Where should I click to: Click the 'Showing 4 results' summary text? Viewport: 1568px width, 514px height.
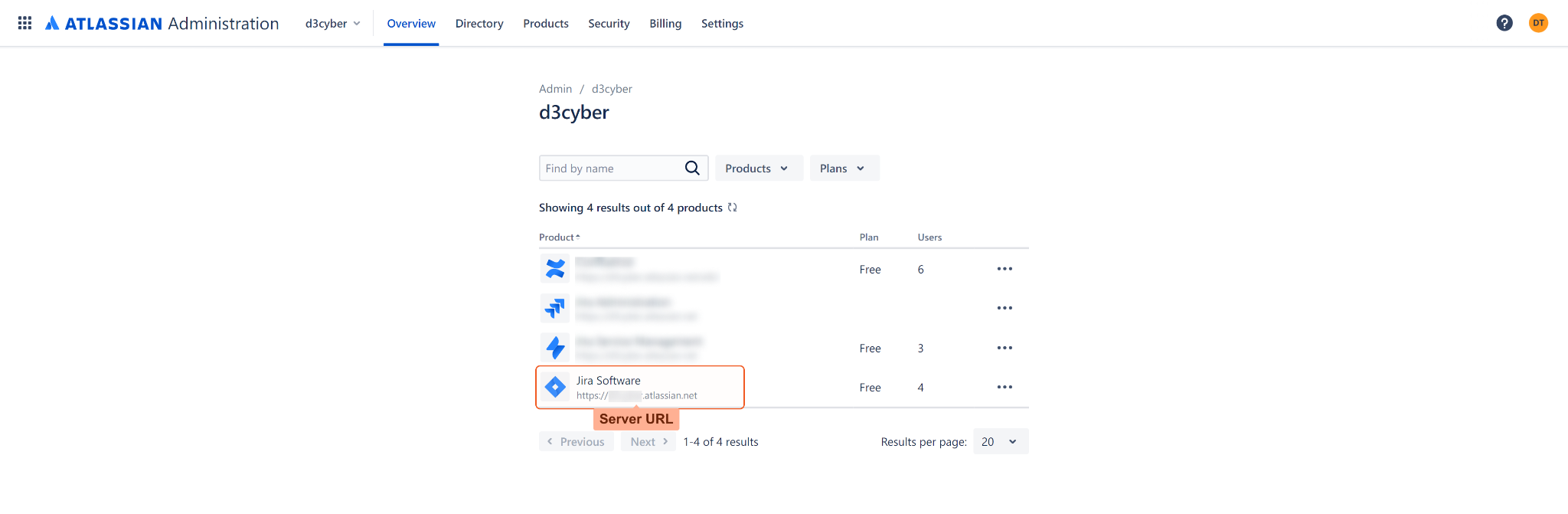click(631, 208)
